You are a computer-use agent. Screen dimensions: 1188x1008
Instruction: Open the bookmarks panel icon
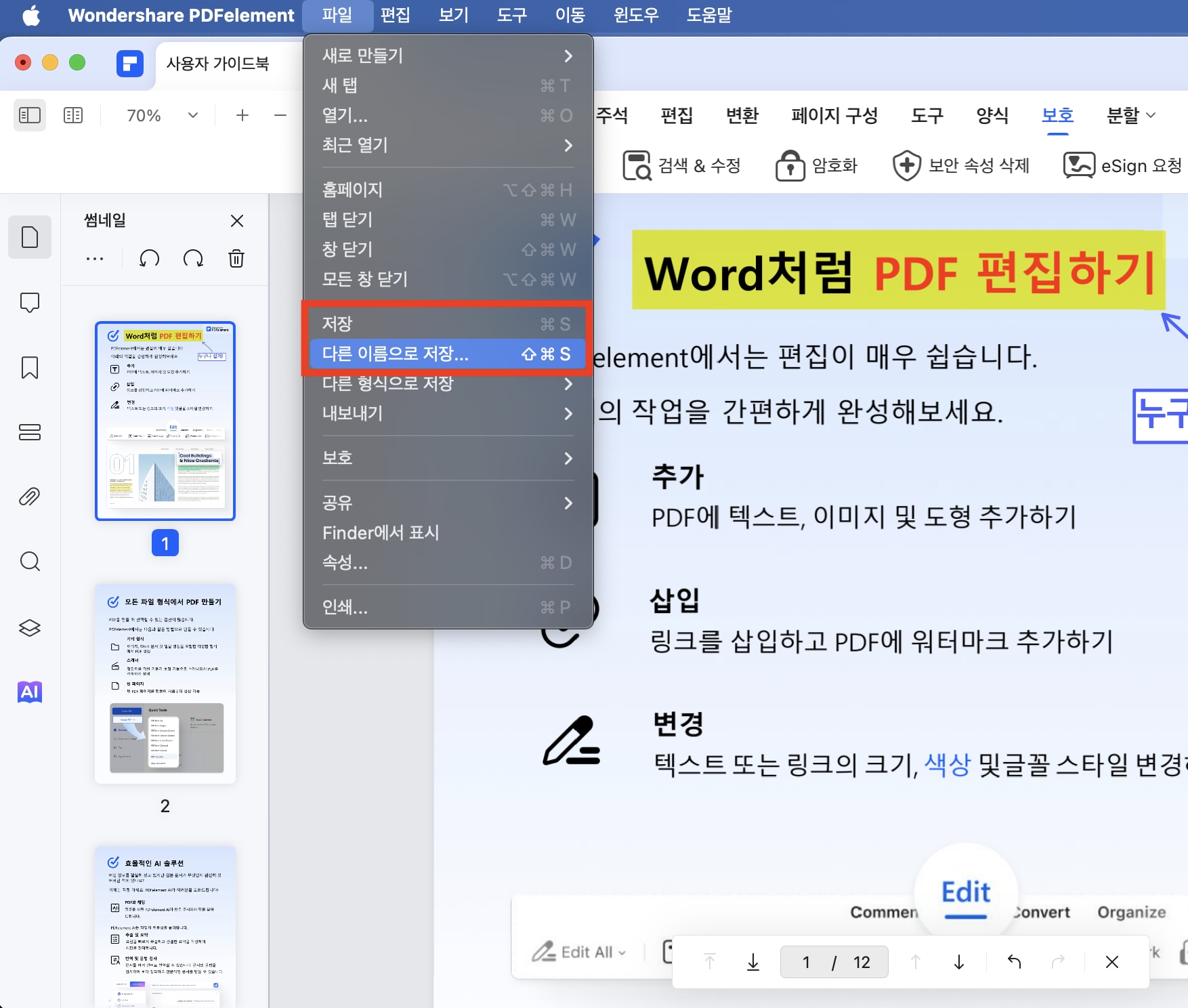pyautogui.click(x=30, y=367)
